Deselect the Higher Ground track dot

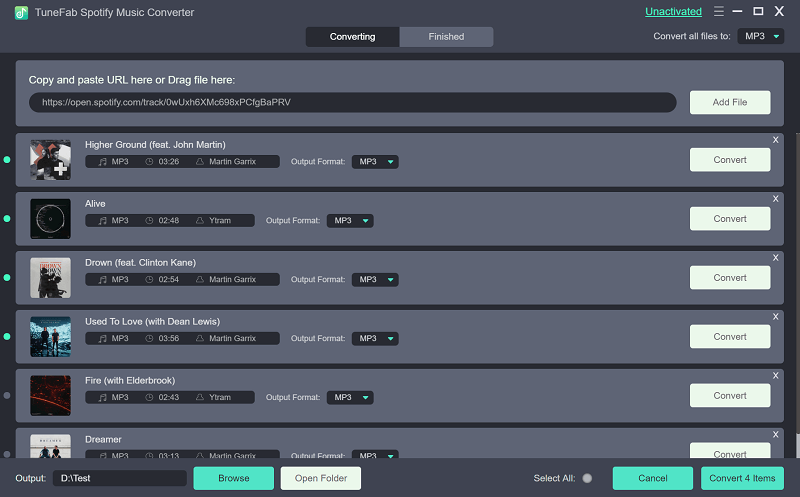tap(8, 160)
